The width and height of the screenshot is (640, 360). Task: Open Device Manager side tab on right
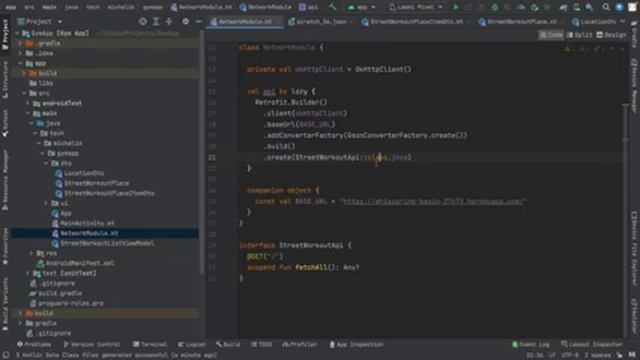(x=634, y=85)
